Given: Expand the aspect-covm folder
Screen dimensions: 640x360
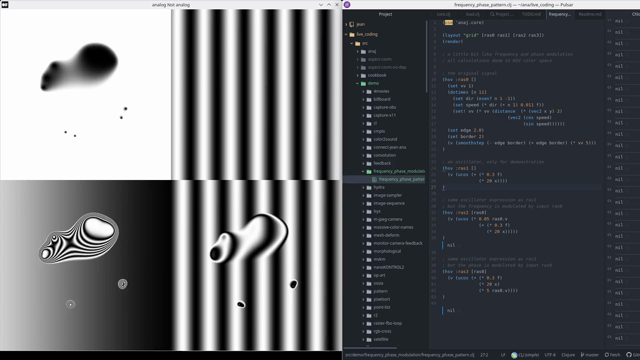Looking at the screenshot, I should click(358, 59).
